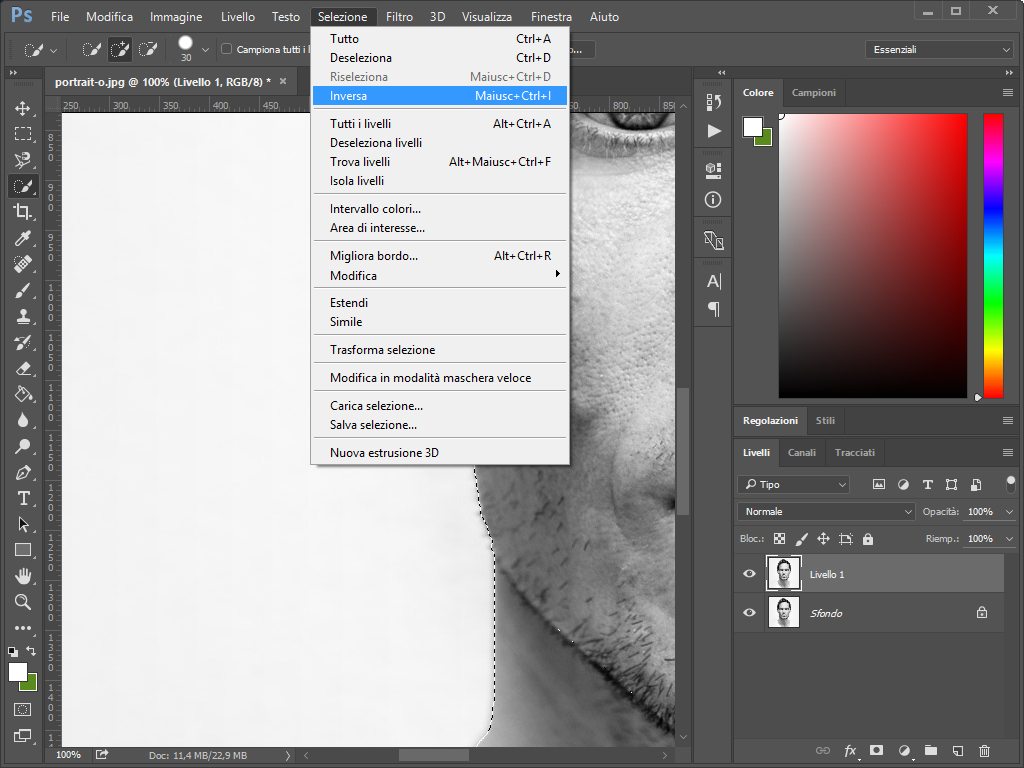The image size is (1024, 768).
Task: Hide the Livello 1 layer
Action: pos(750,574)
